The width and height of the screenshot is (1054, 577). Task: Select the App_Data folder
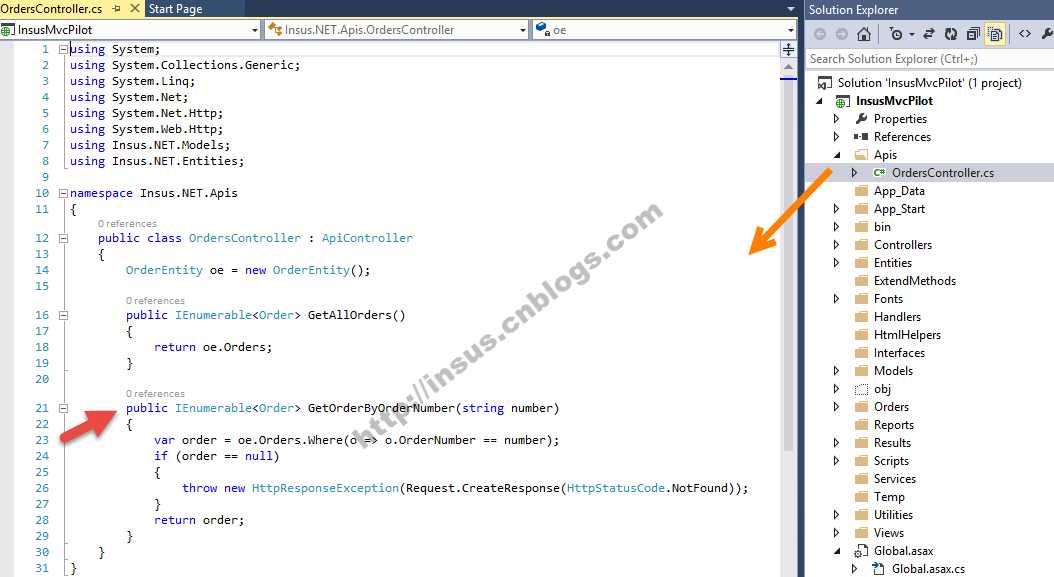tap(899, 191)
